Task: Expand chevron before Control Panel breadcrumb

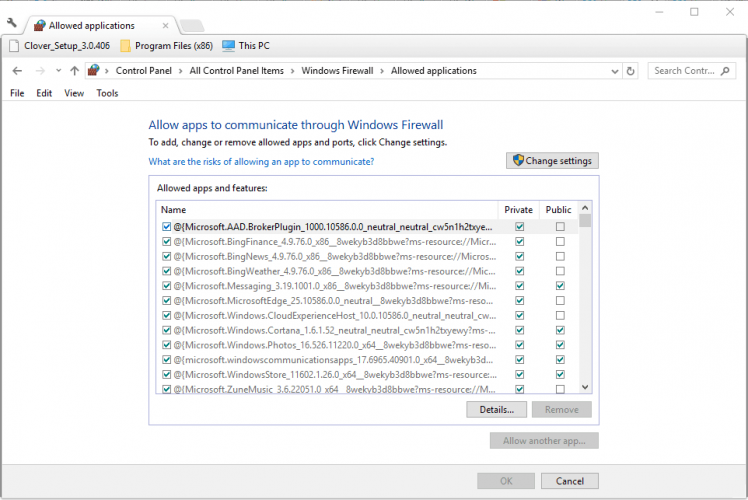Action: (x=106, y=71)
